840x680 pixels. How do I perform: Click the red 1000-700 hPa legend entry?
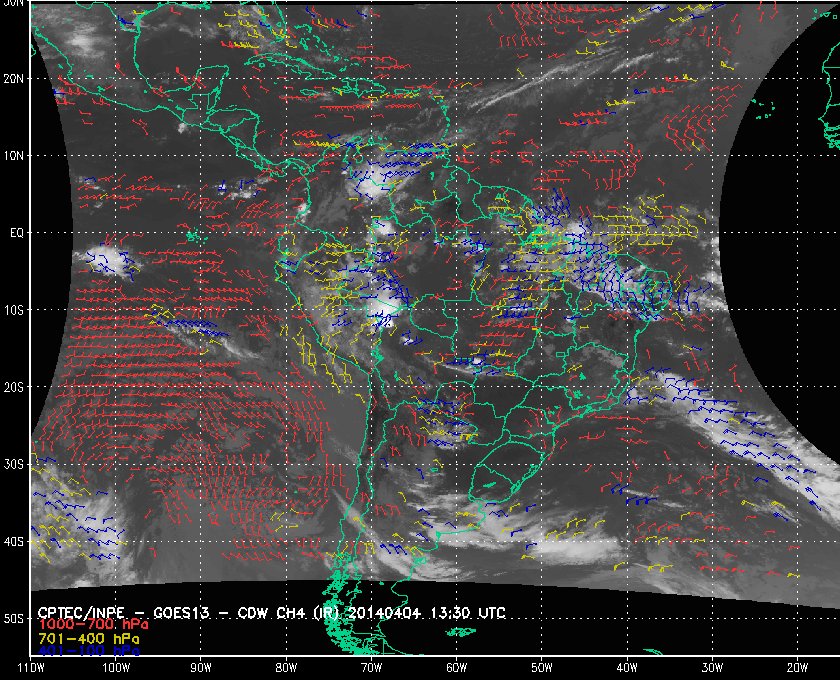93,625
